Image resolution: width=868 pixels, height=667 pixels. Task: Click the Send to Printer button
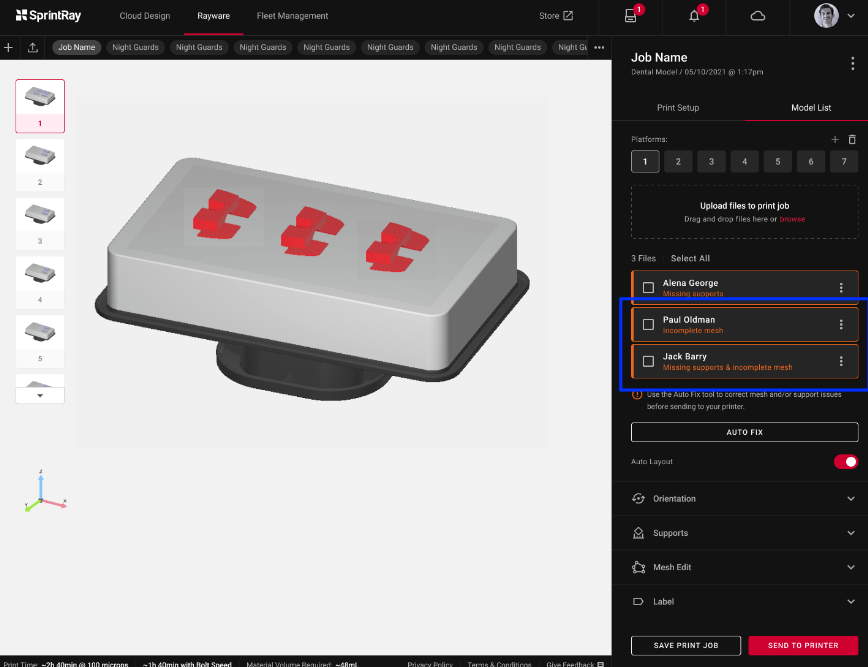tap(803, 645)
